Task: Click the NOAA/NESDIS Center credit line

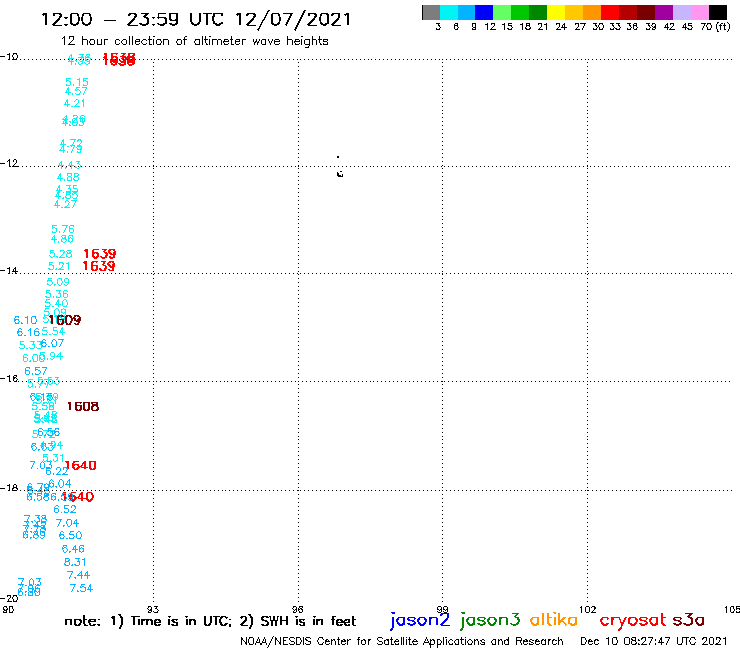Action: click(x=402, y=641)
